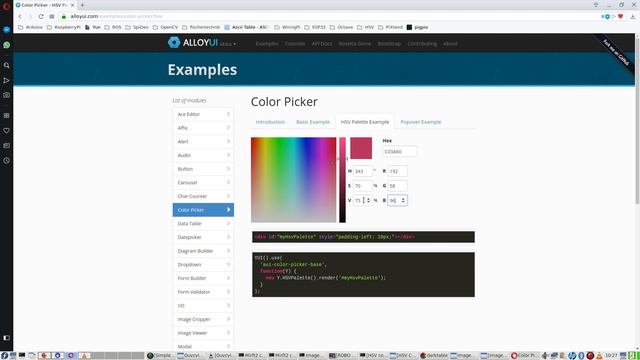Image resolution: width=640 pixels, height=360 pixels.
Task: Open About navigation link
Action: pyautogui.click(x=450, y=44)
